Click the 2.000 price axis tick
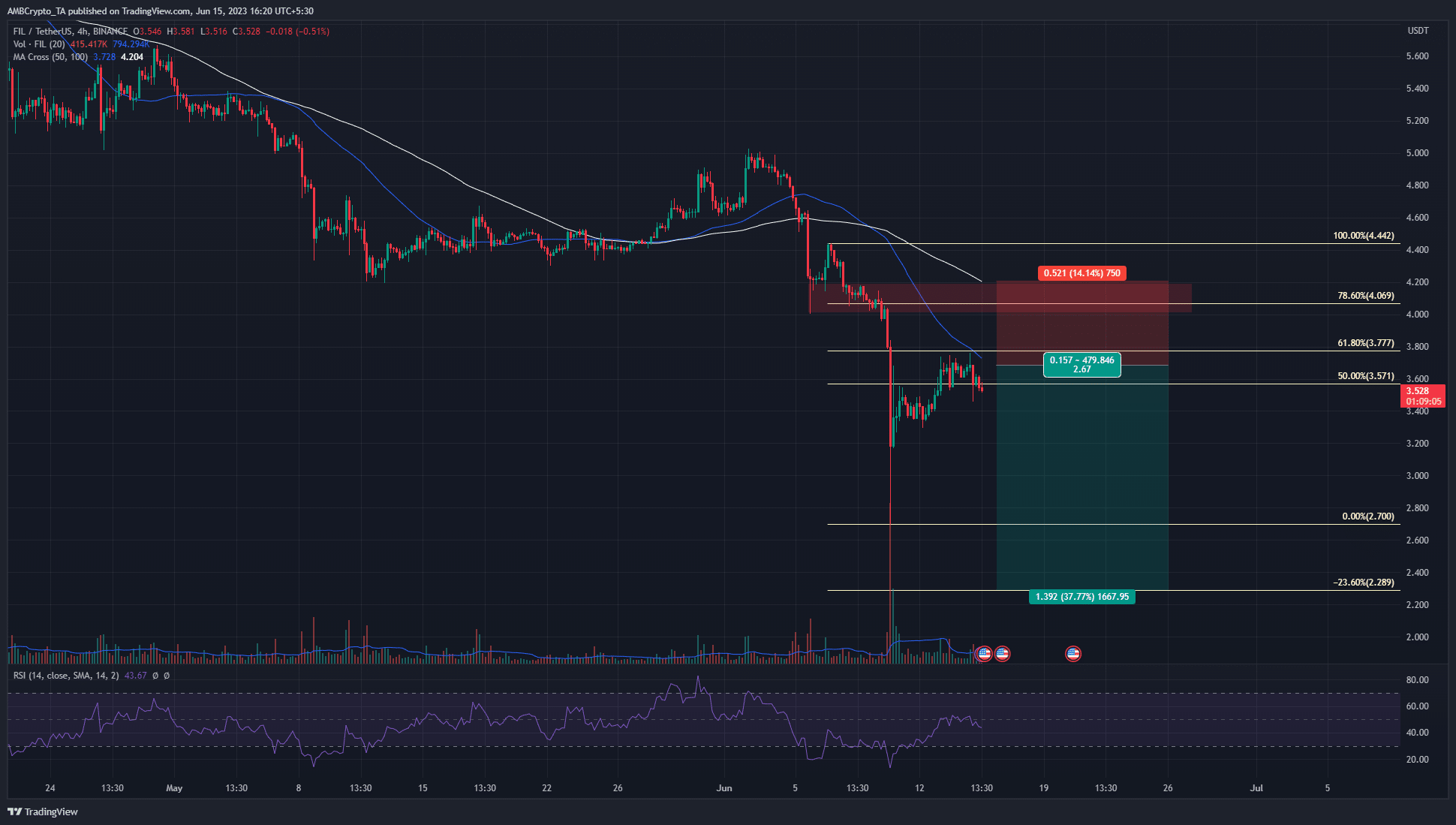This screenshot has height=825, width=1456. (x=1417, y=637)
